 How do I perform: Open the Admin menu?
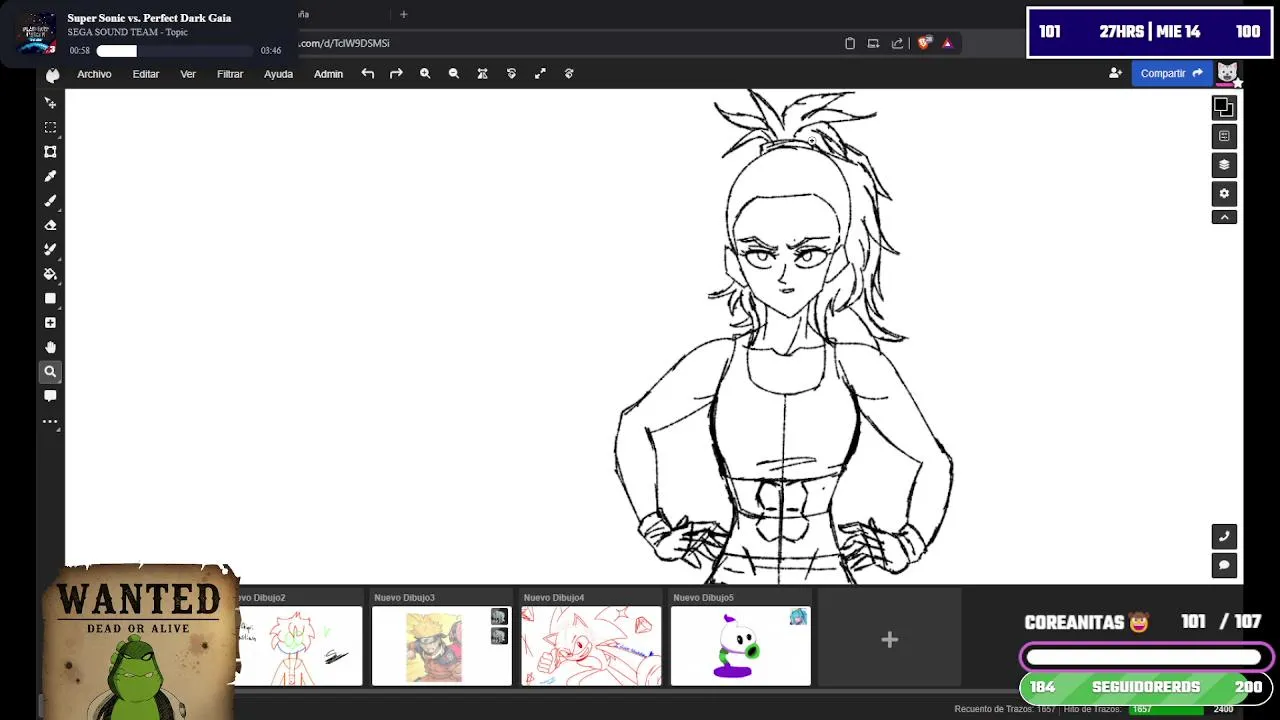coord(328,74)
